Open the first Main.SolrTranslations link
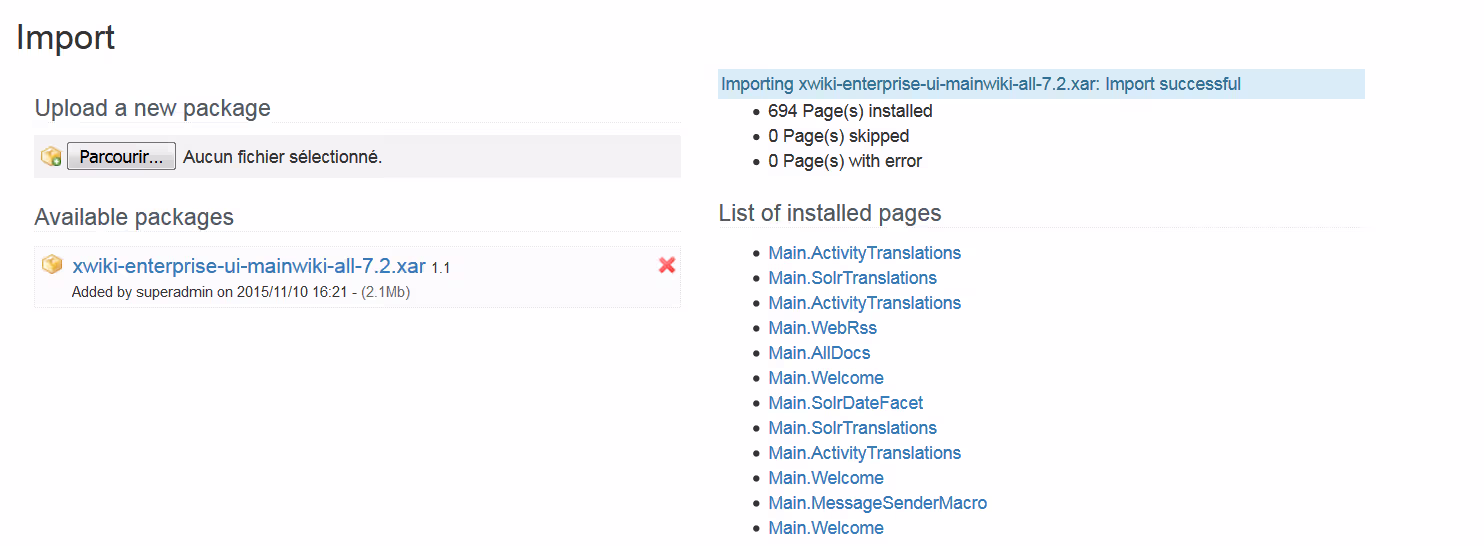Image resolution: width=1484 pixels, height=546 pixels. tap(852, 278)
